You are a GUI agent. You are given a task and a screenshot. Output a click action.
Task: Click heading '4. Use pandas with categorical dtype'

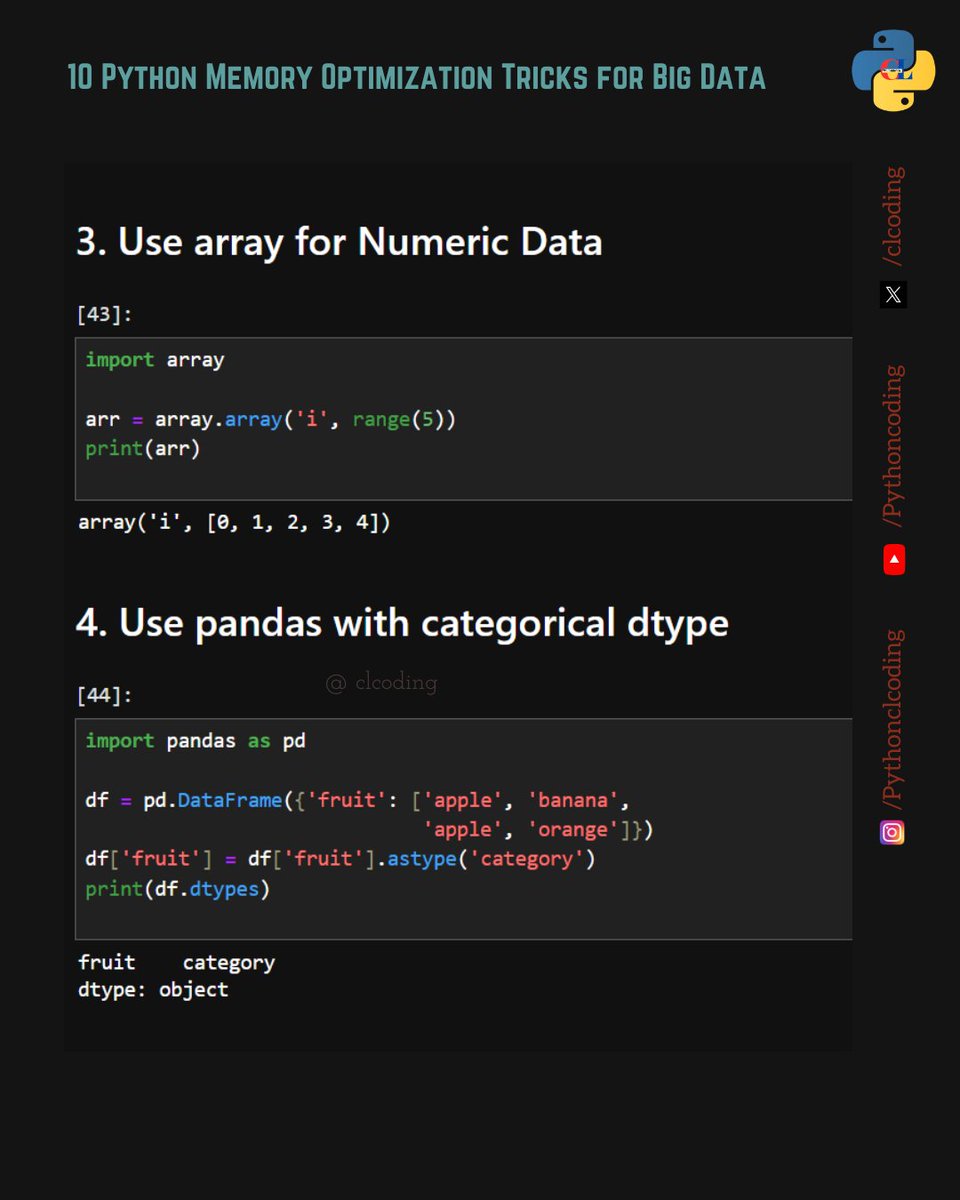click(x=402, y=623)
